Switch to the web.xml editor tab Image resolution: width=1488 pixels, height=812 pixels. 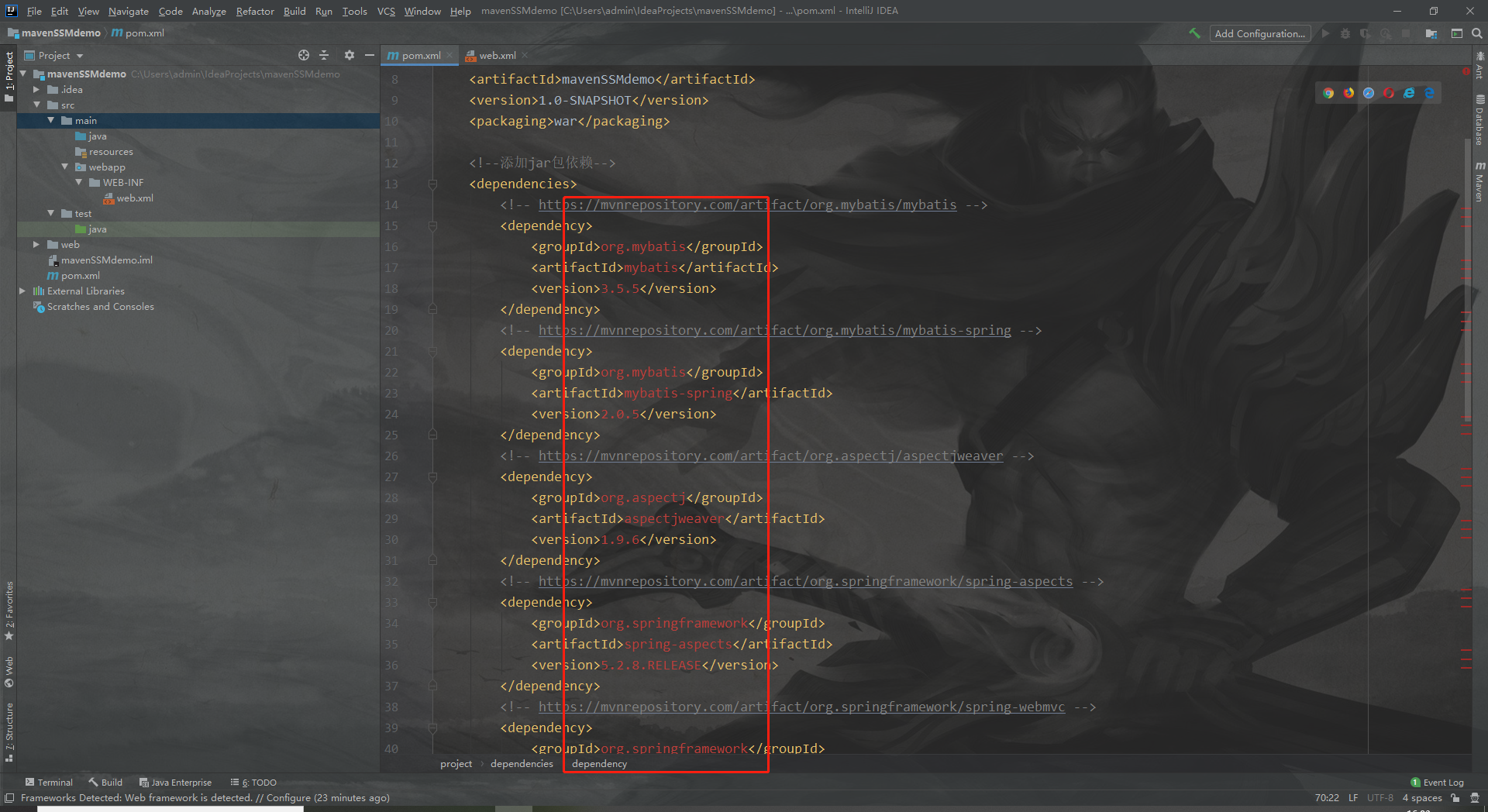(497, 55)
